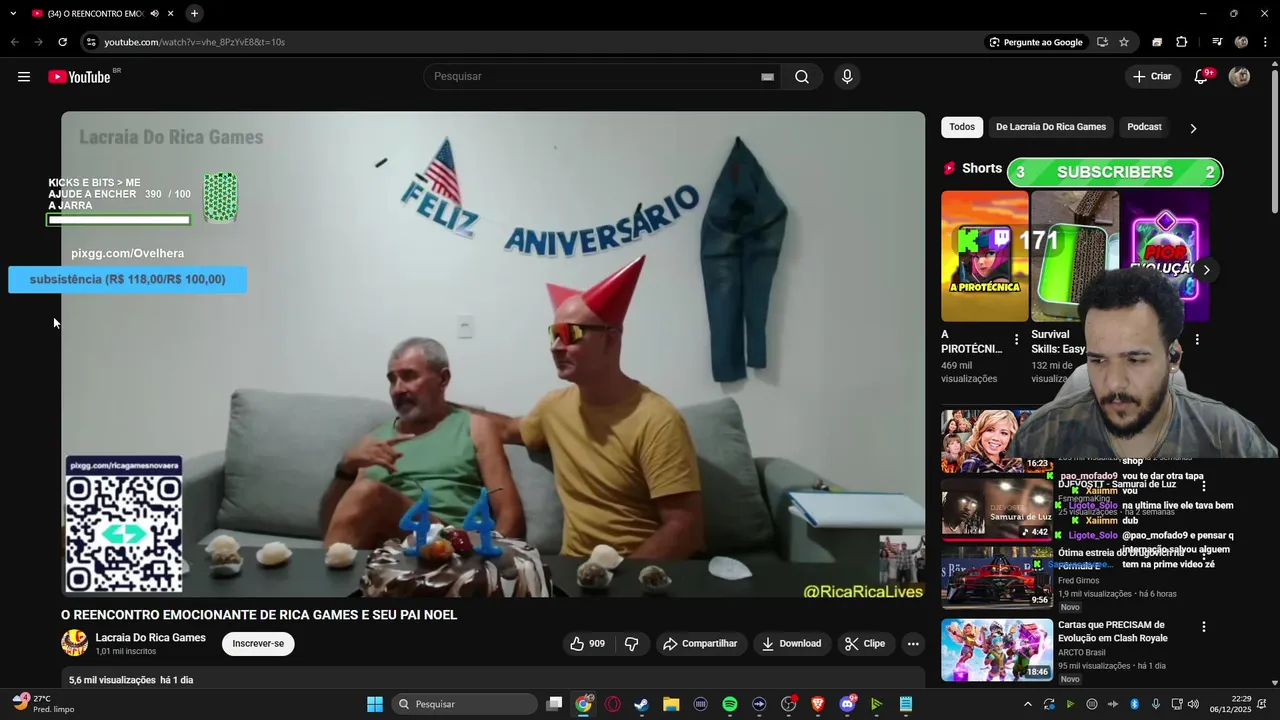Open Steam from the taskbar
1280x720 pixels.
click(641, 704)
